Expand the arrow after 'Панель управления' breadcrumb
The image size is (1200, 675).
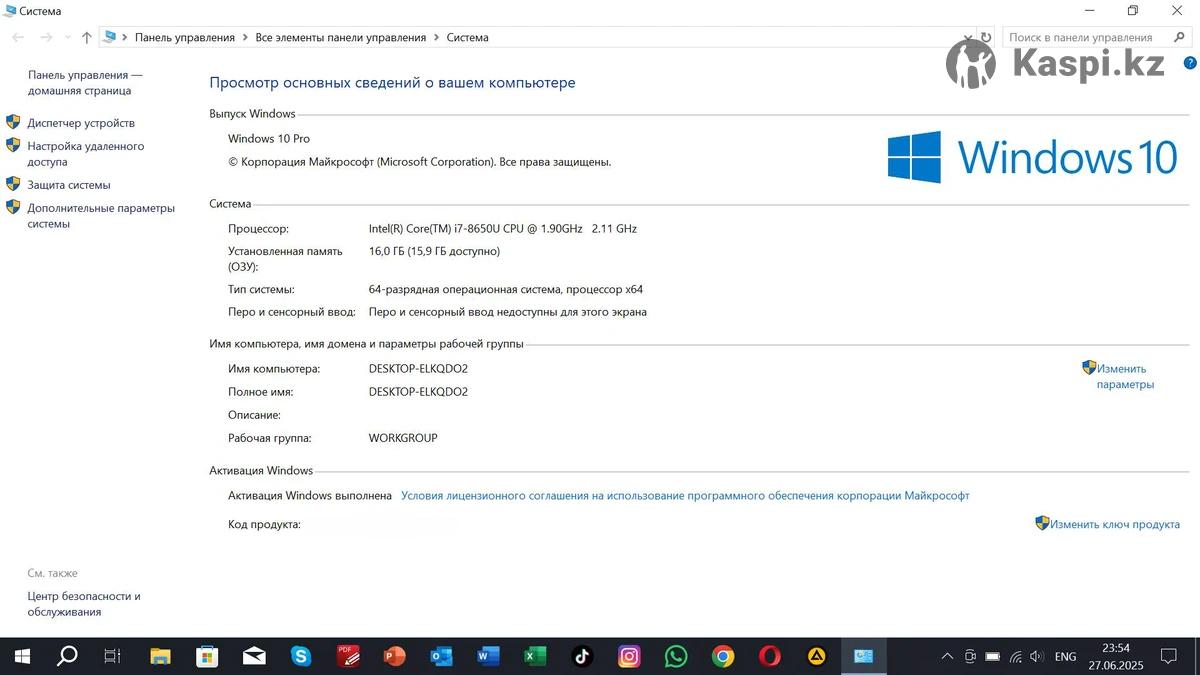(x=245, y=37)
